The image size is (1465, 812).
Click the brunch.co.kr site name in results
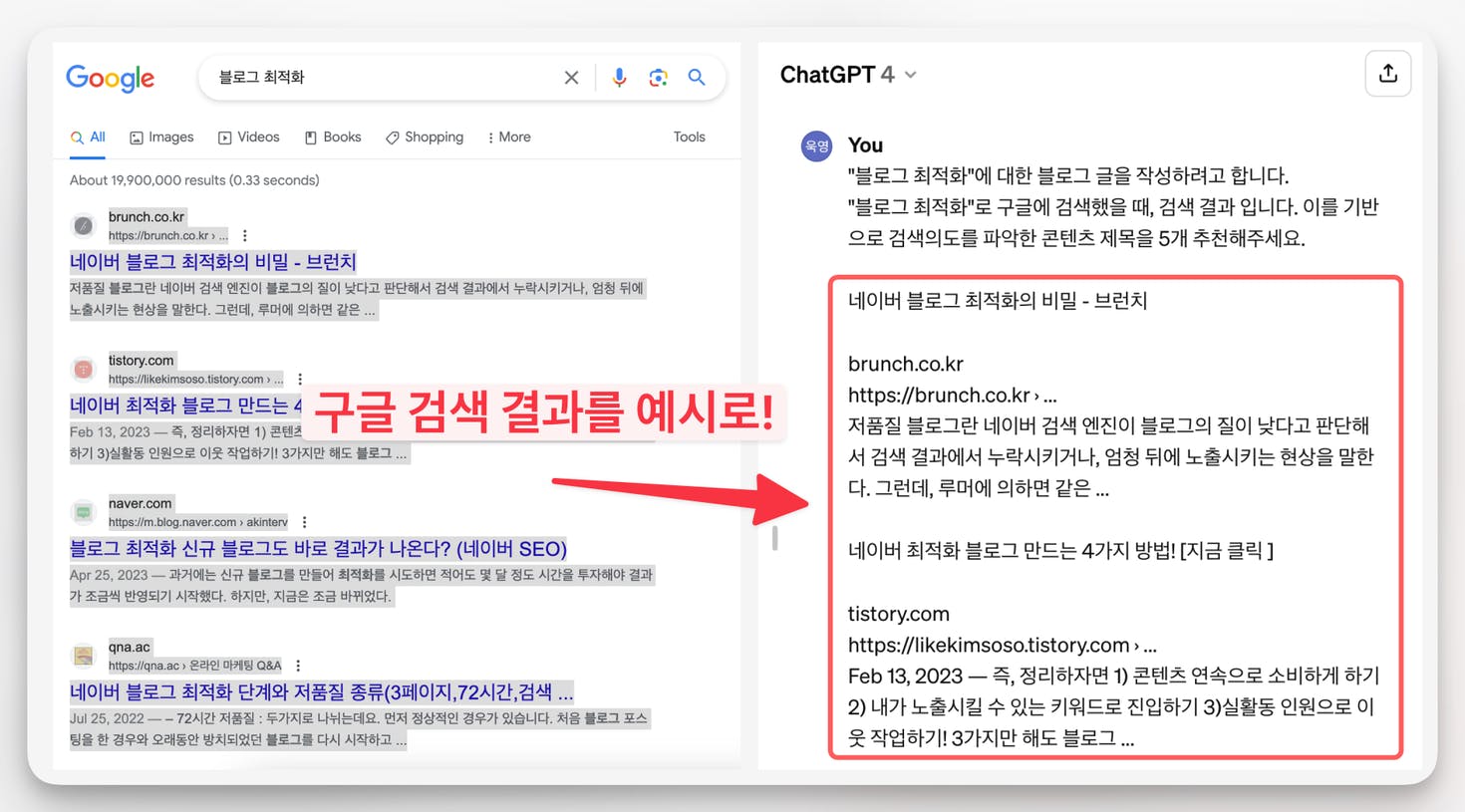[146, 216]
